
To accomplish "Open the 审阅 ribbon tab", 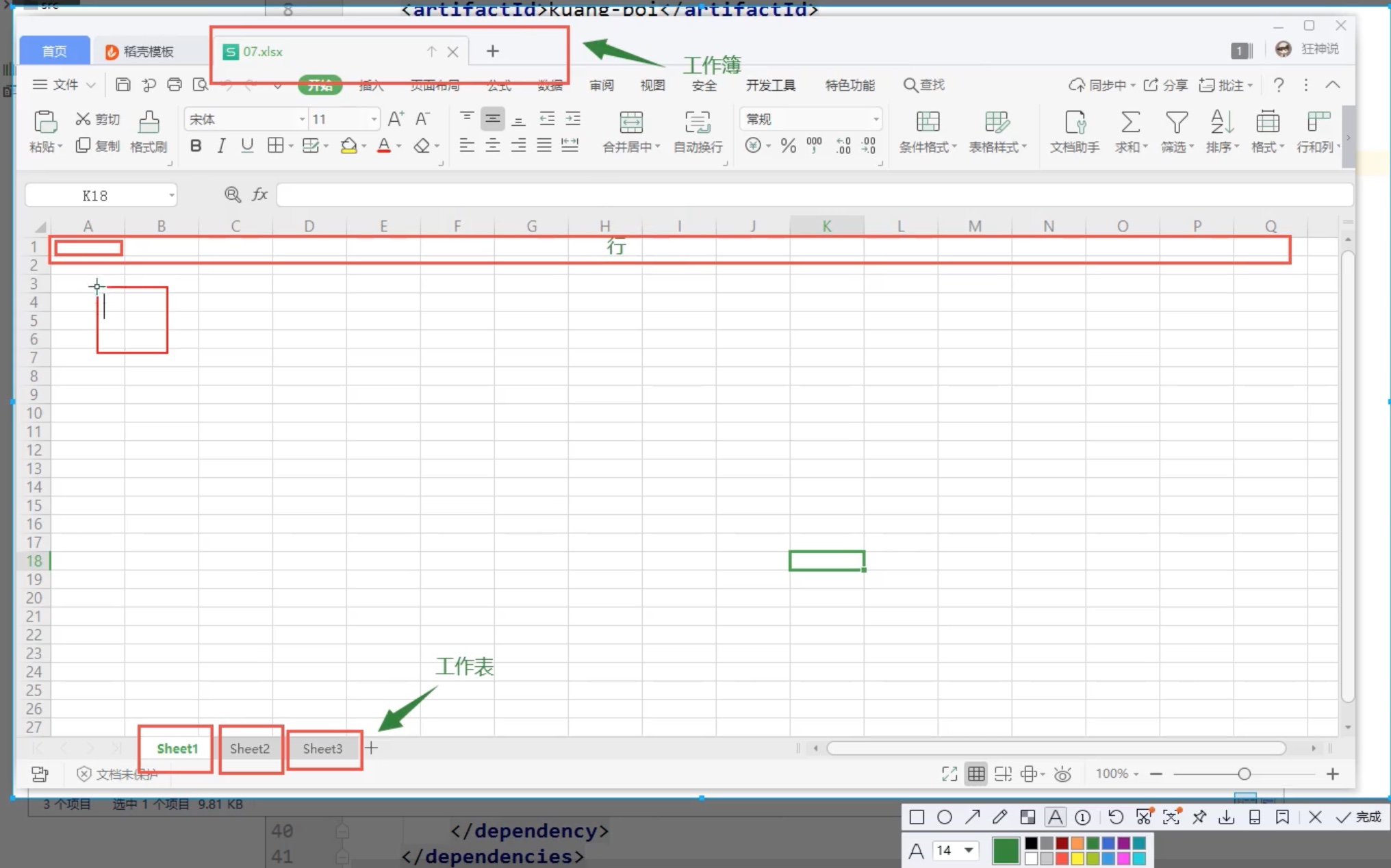I will point(601,86).
